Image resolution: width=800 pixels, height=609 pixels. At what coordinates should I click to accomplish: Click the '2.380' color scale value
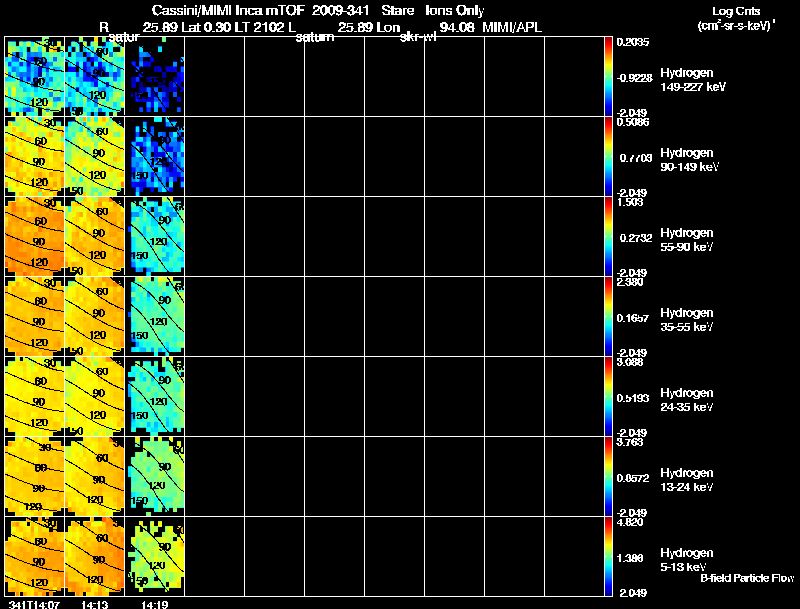(x=630, y=282)
